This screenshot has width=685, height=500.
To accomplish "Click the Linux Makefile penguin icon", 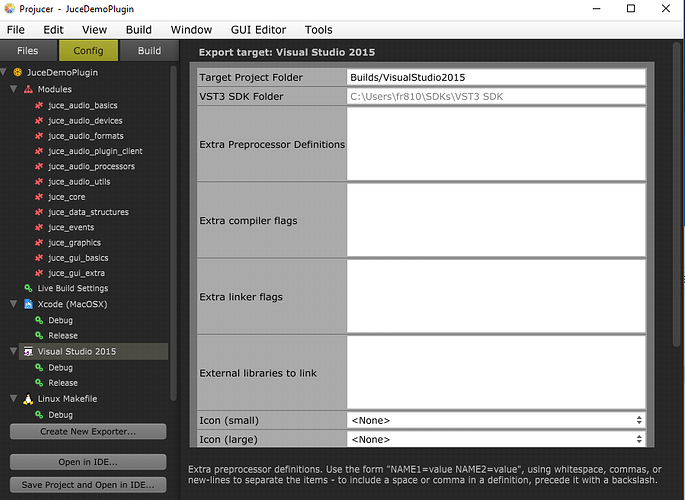I will [x=28, y=399].
